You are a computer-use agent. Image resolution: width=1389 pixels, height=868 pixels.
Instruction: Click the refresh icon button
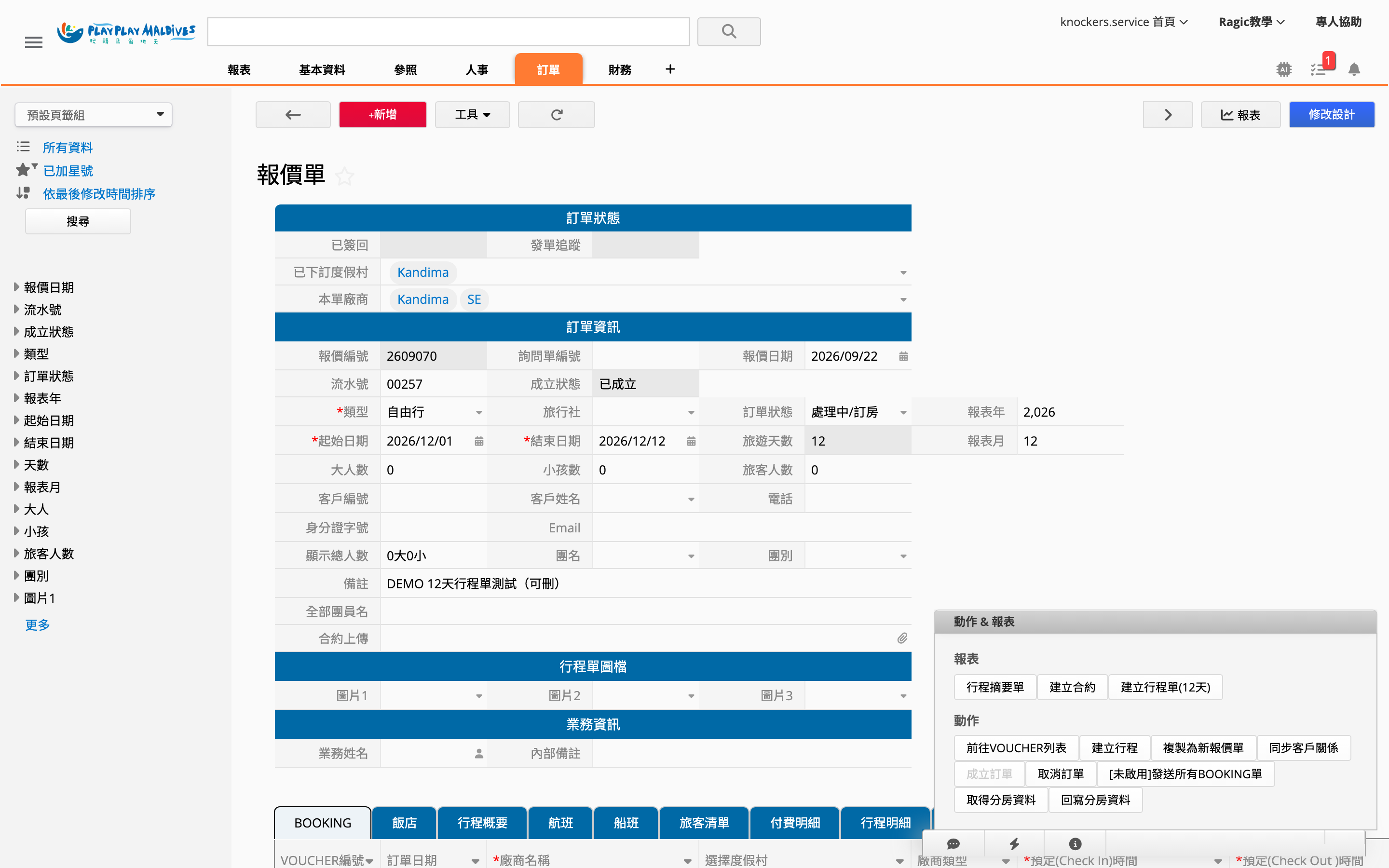pyautogui.click(x=556, y=115)
